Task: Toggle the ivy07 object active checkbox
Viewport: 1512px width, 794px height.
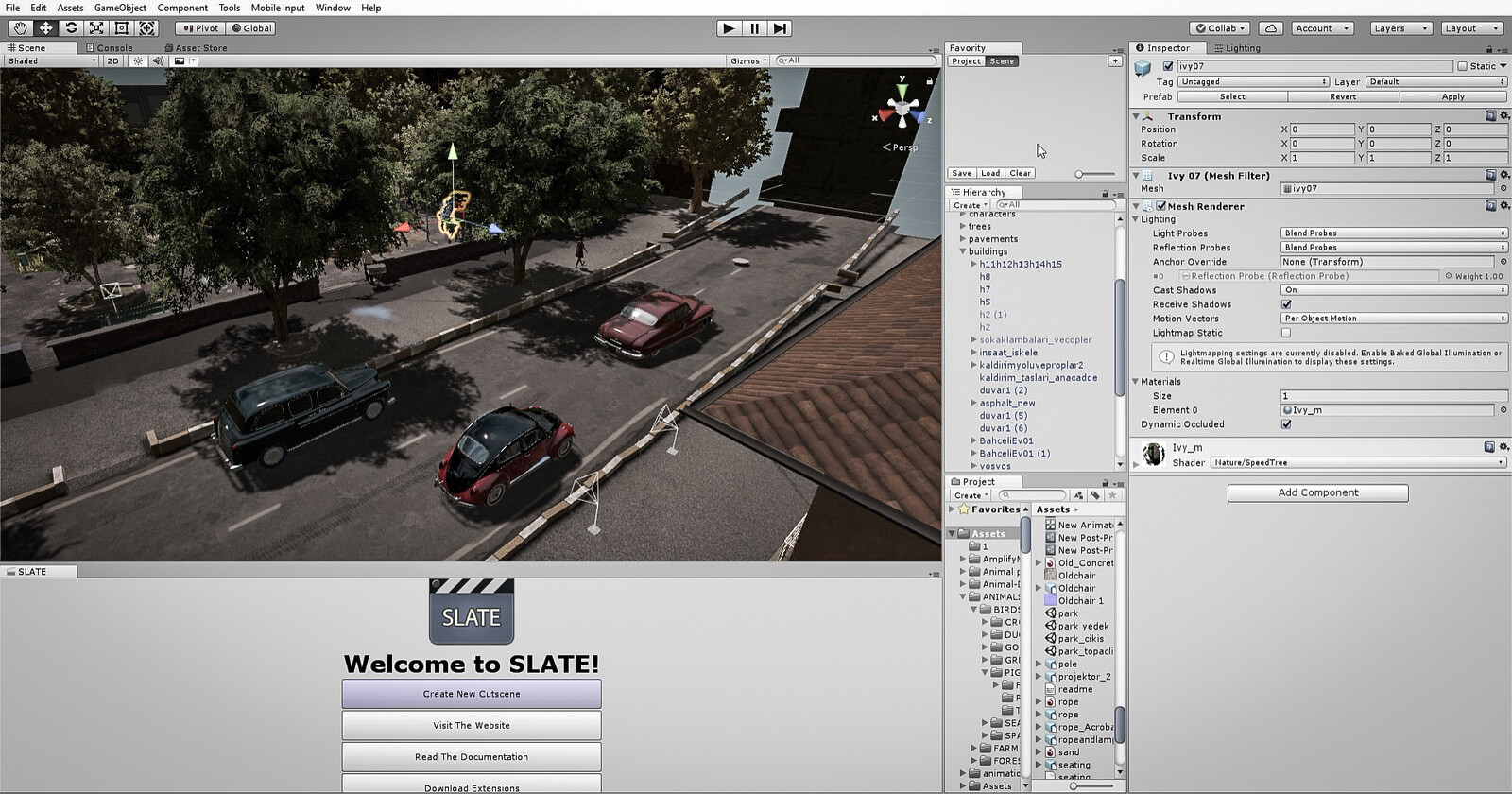Action: click(1168, 66)
